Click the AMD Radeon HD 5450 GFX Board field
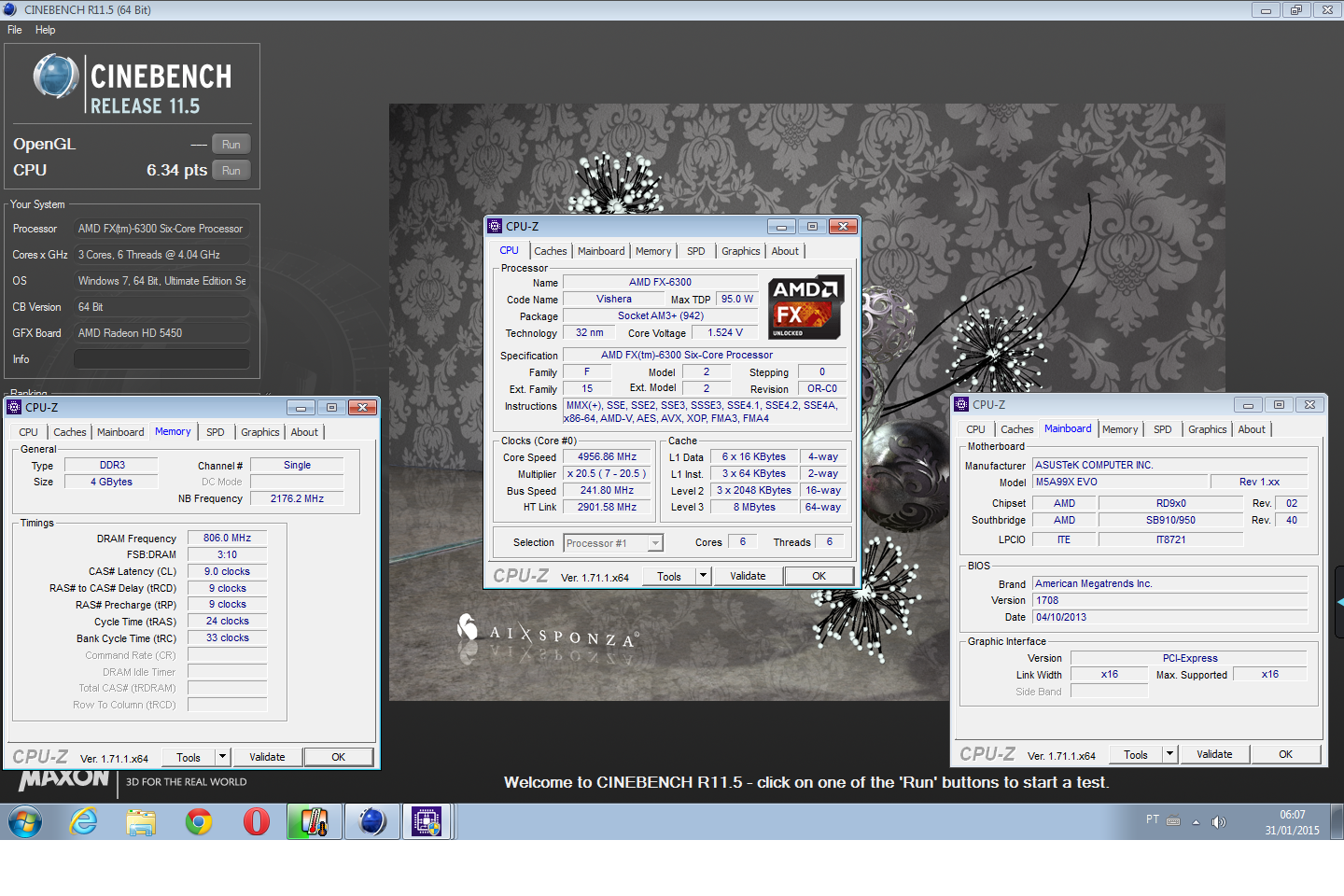Viewport: 1344px width, 896px height. click(x=161, y=333)
